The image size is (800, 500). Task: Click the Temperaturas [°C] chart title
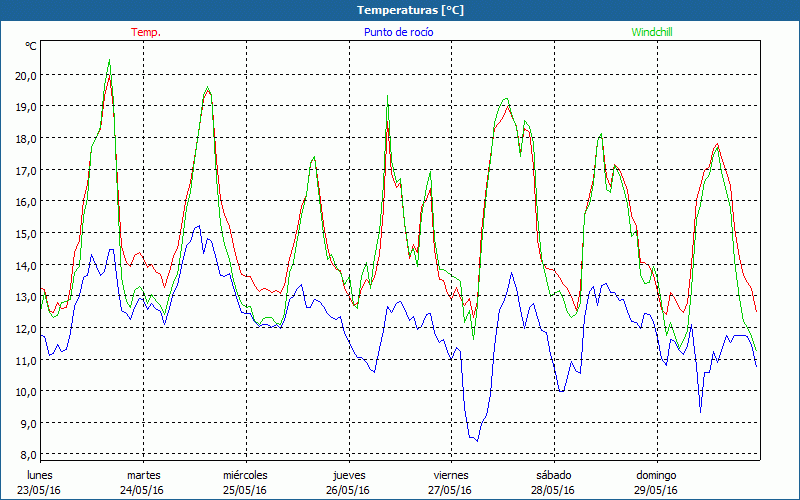tap(411, 10)
